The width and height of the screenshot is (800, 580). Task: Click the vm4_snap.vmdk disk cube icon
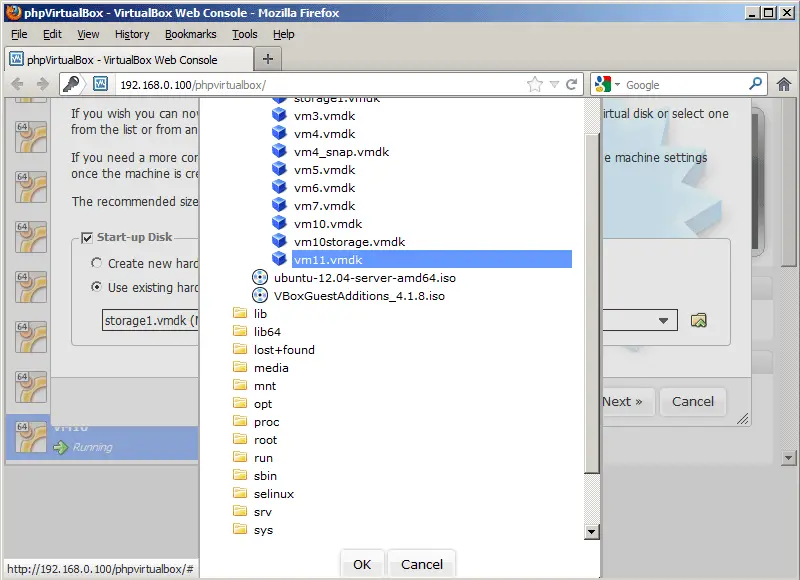[279, 152]
